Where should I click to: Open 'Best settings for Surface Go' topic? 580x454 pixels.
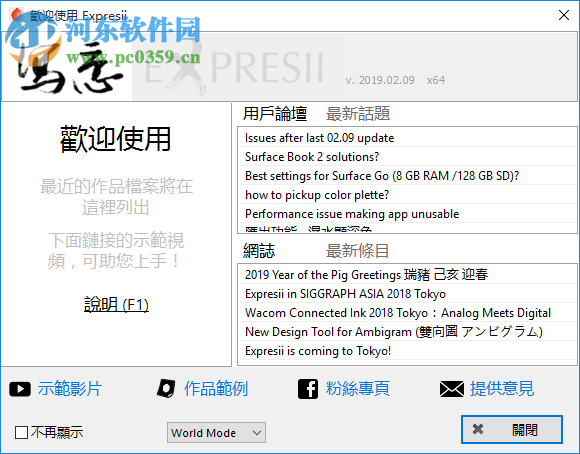tap(407, 176)
